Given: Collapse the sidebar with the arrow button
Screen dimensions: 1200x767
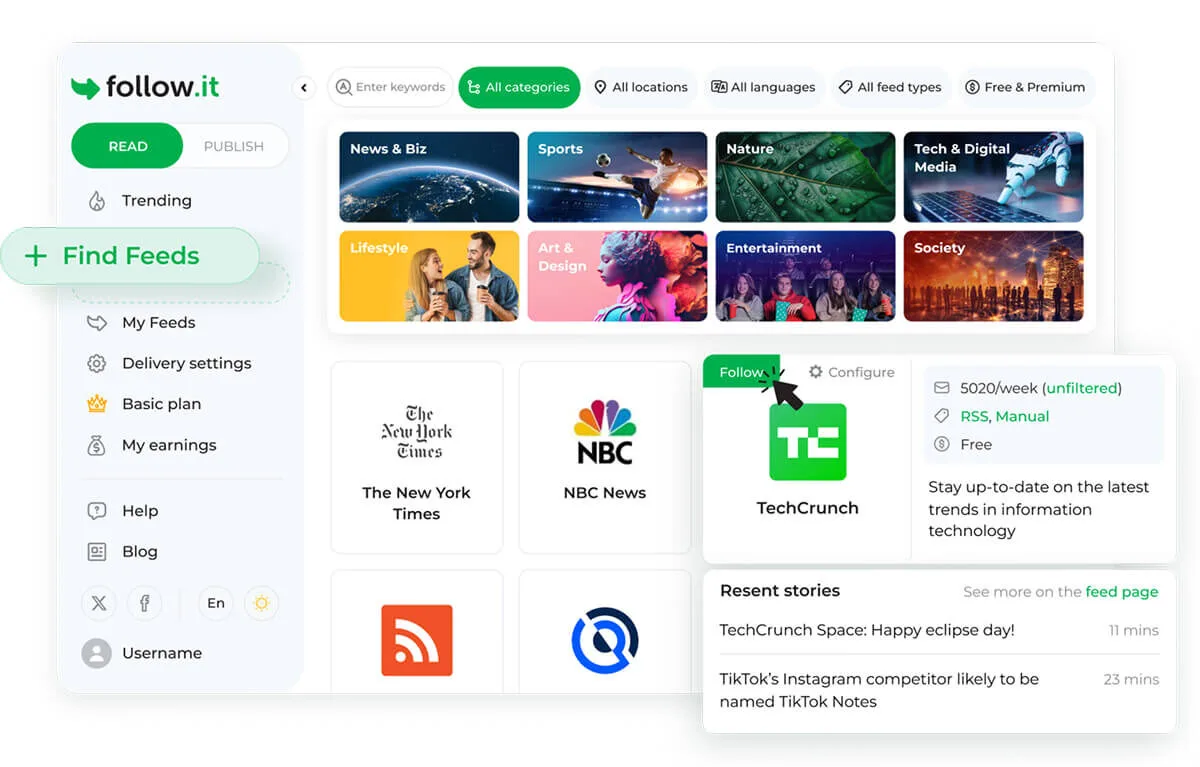Looking at the screenshot, I should (x=304, y=88).
